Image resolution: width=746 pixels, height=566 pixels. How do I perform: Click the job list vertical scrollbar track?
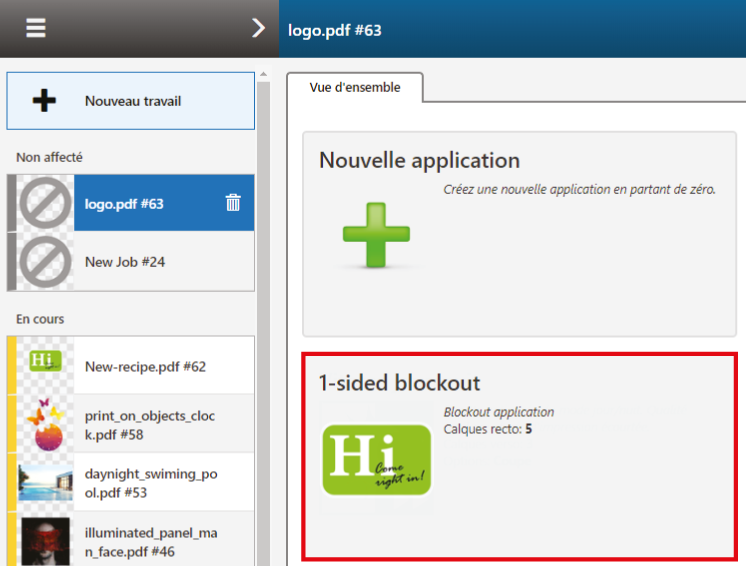[264, 323]
